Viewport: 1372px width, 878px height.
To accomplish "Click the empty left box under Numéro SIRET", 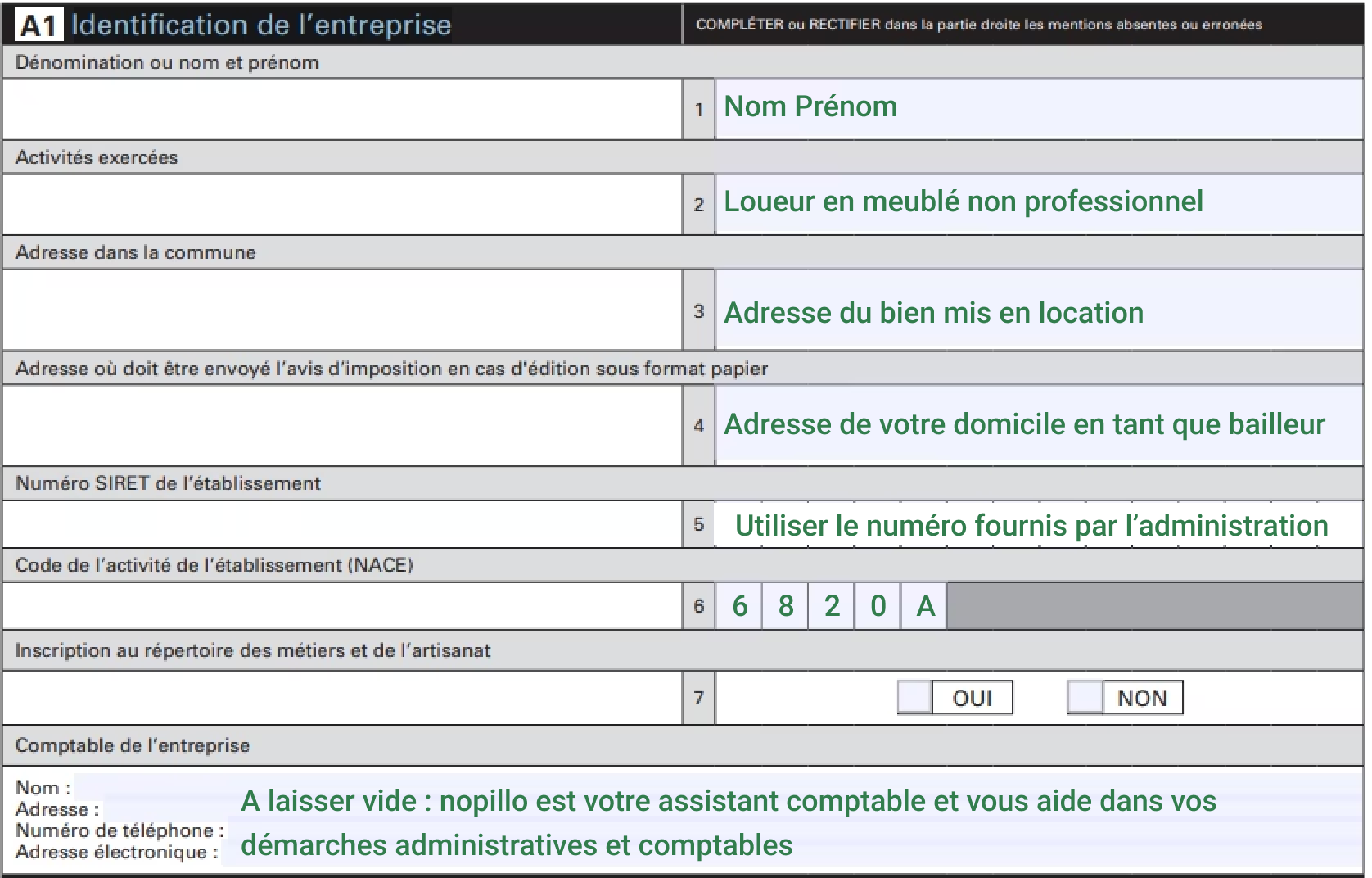I will (342, 524).
